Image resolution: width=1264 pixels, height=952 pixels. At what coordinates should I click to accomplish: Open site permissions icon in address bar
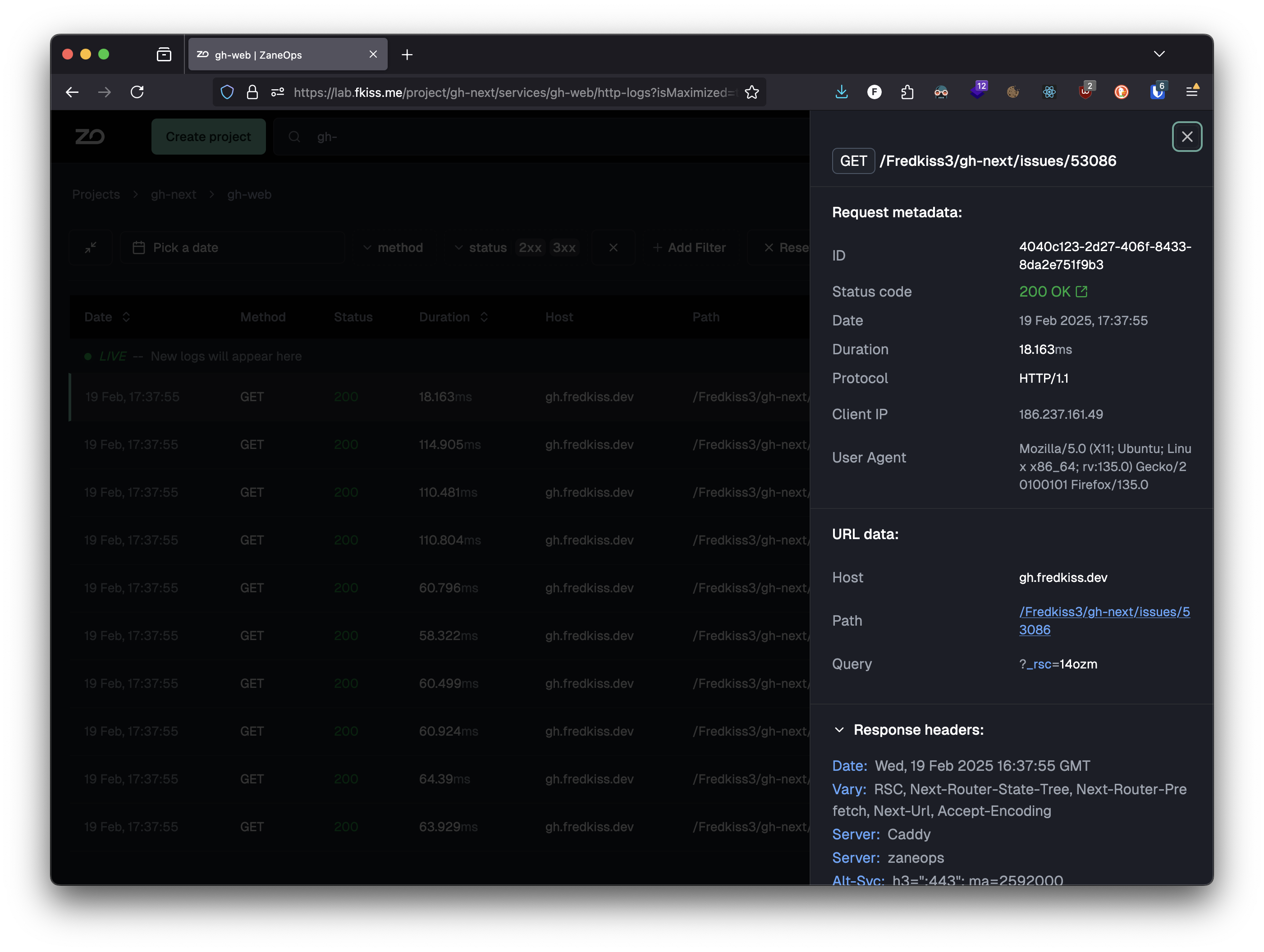pos(278,92)
